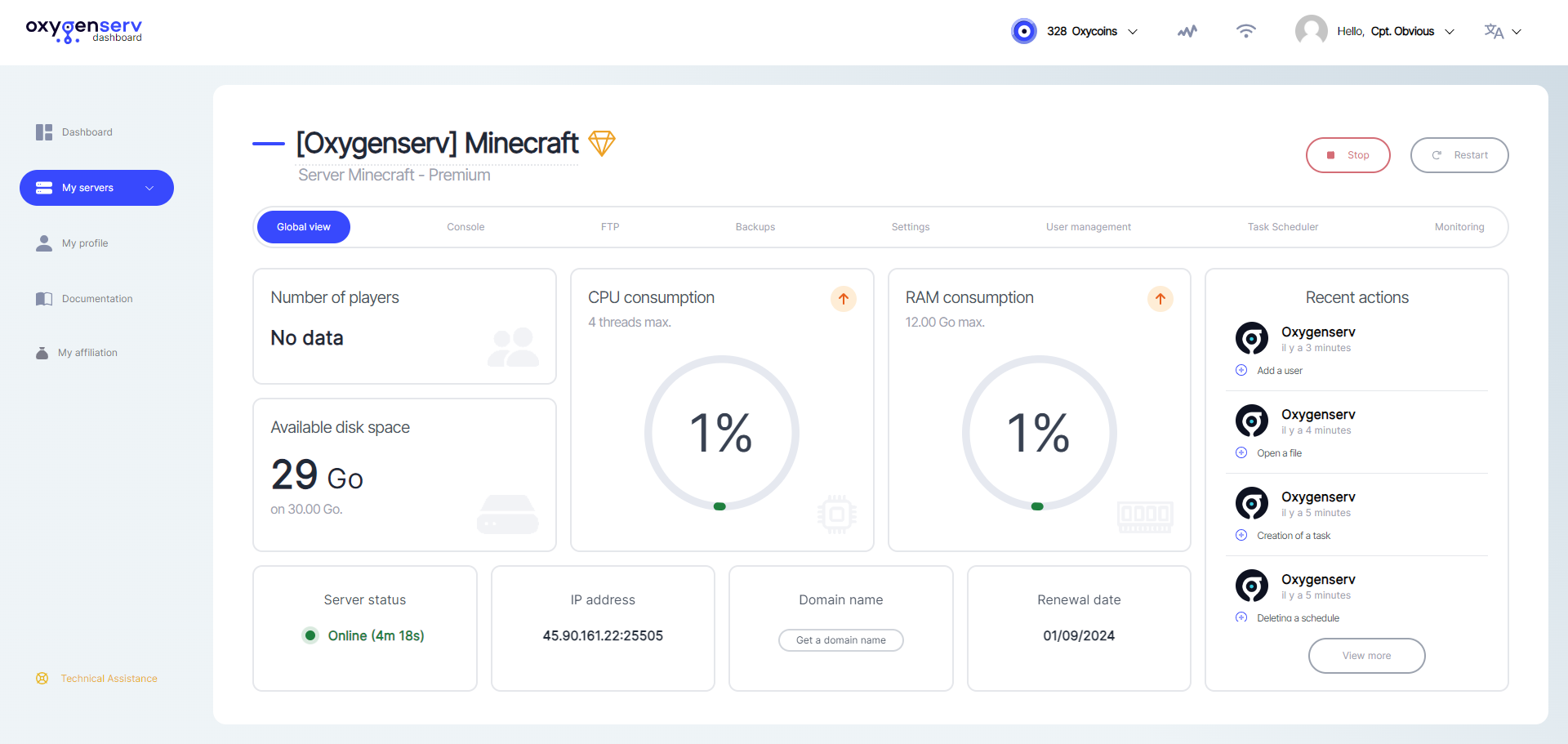The width and height of the screenshot is (1568, 744).
Task: Click the disk drive icon
Action: click(507, 515)
